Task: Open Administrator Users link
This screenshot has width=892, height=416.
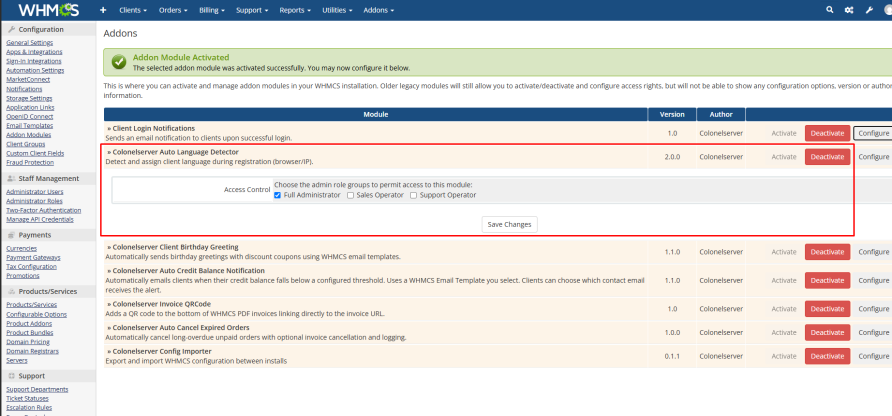Action: (x=35, y=192)
